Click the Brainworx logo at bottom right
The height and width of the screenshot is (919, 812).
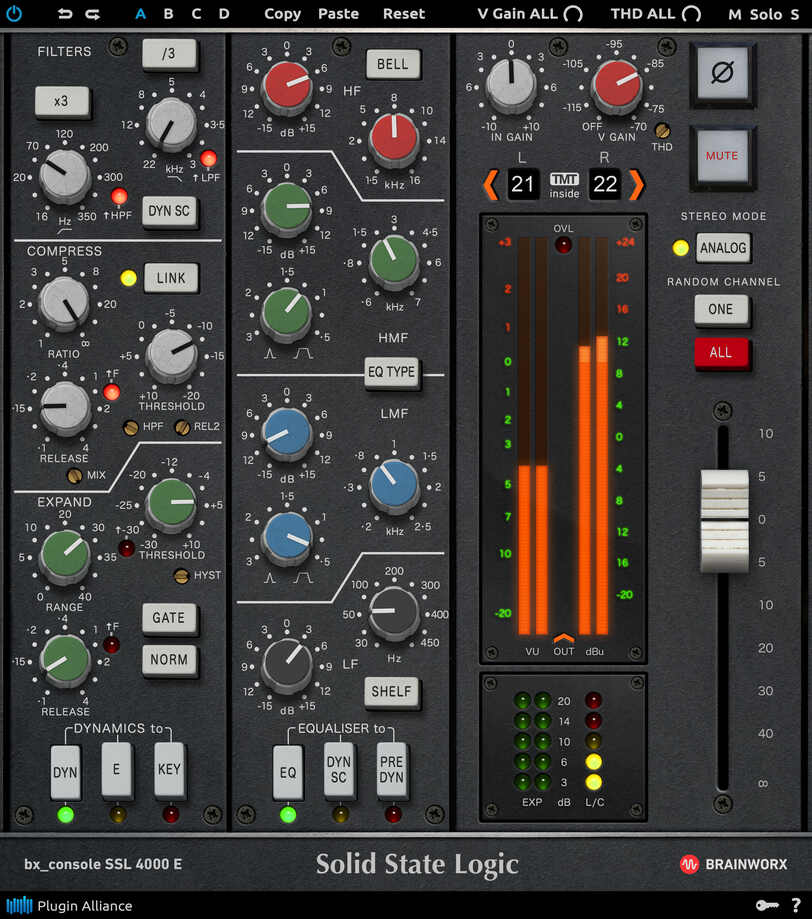[733, 864]
